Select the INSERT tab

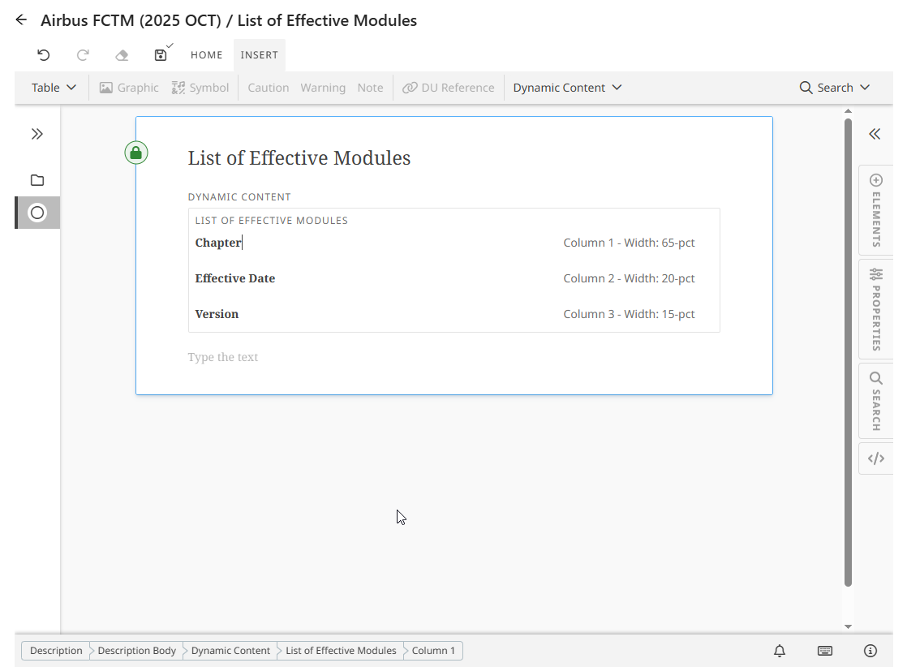(259, 55)
